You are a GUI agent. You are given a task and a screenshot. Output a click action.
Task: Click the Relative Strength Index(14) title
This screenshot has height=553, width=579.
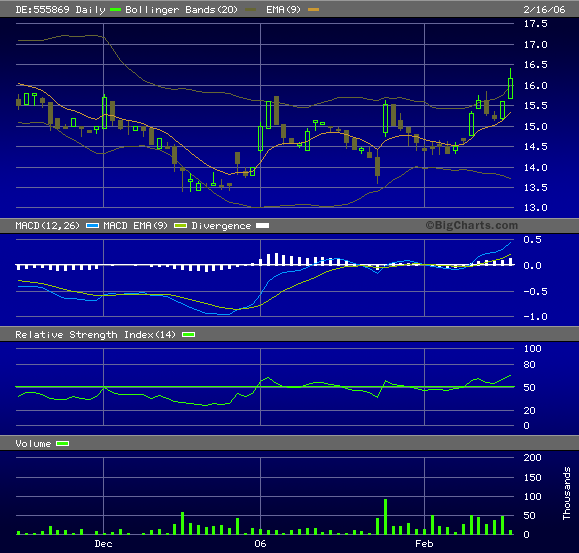(x=95, y=334)
